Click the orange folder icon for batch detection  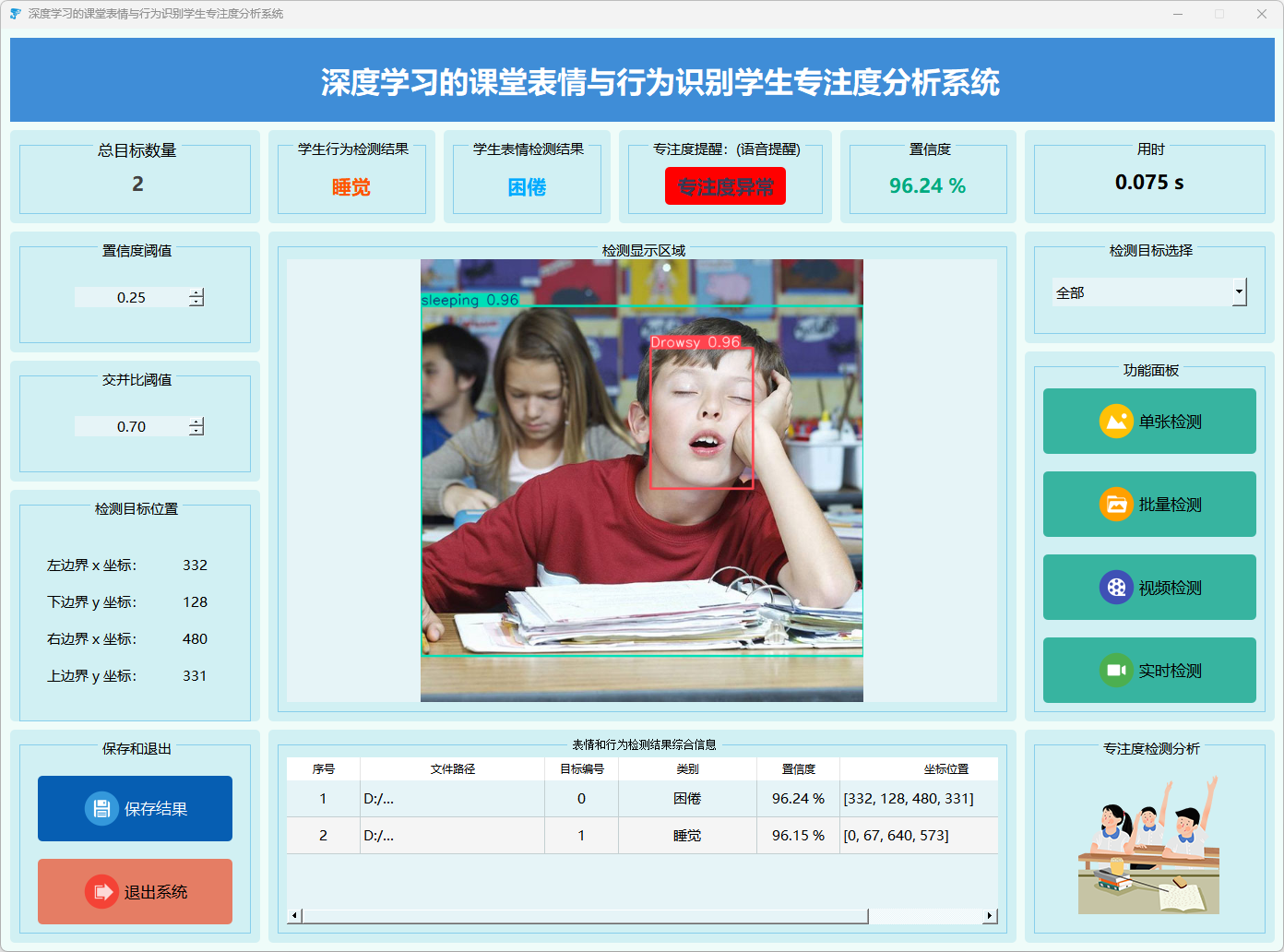[x=1116, y=505]
